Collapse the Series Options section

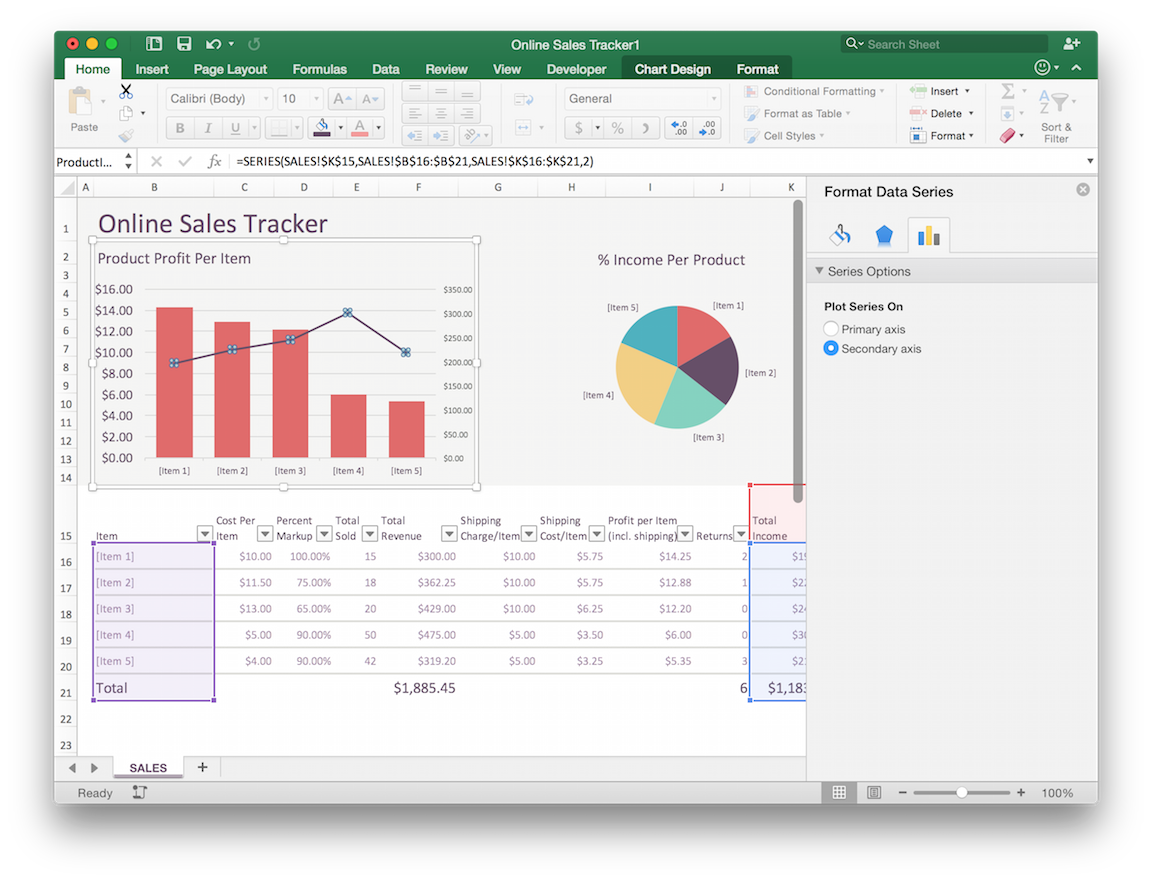tap(819, 271)
